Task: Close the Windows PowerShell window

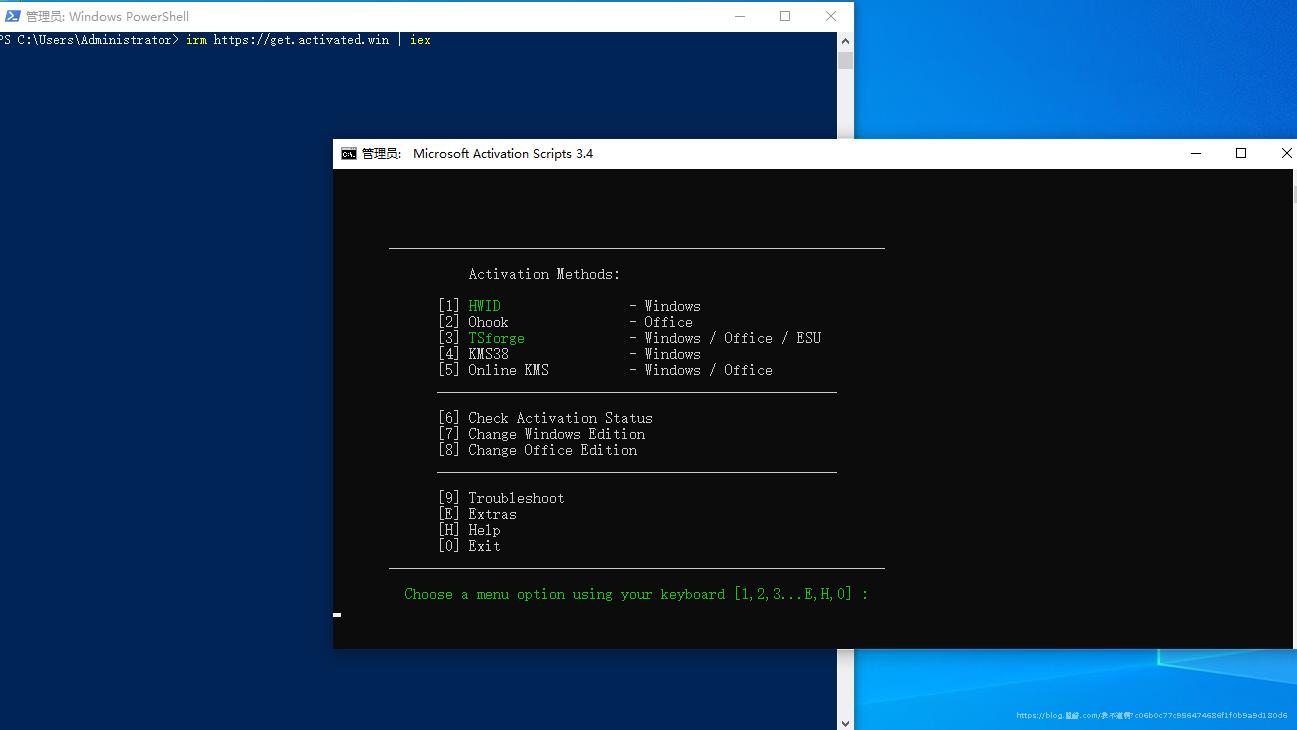Action: click(831, 16)
